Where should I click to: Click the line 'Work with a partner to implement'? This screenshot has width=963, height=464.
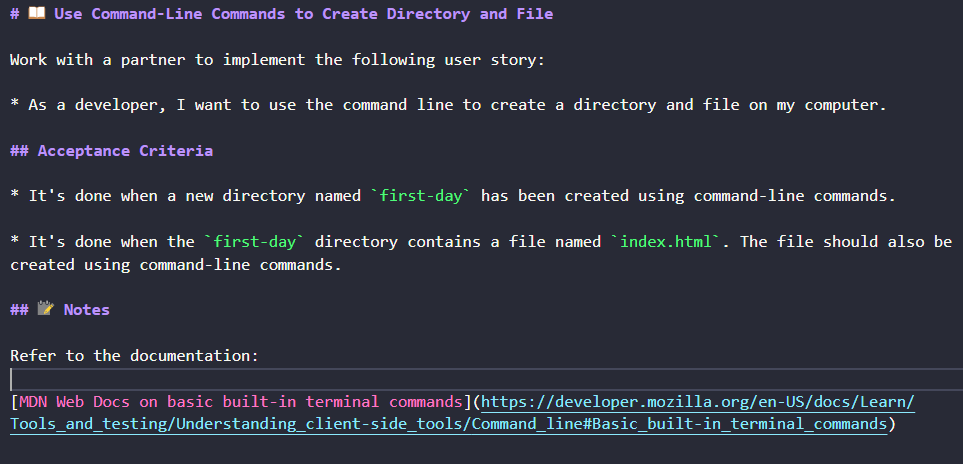tap(278, 60)
